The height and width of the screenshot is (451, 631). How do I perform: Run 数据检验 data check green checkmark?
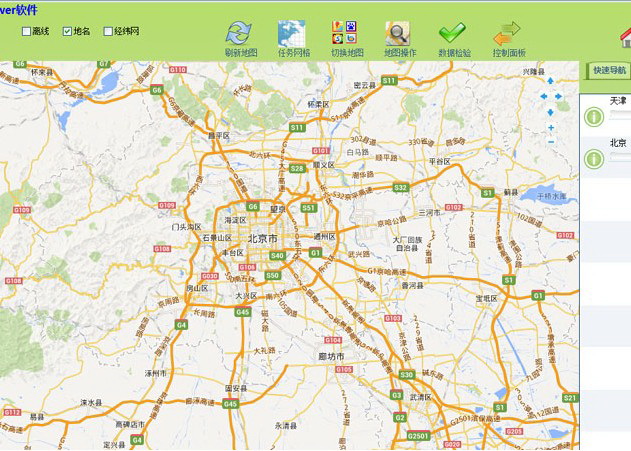click(x=452, y=33)
